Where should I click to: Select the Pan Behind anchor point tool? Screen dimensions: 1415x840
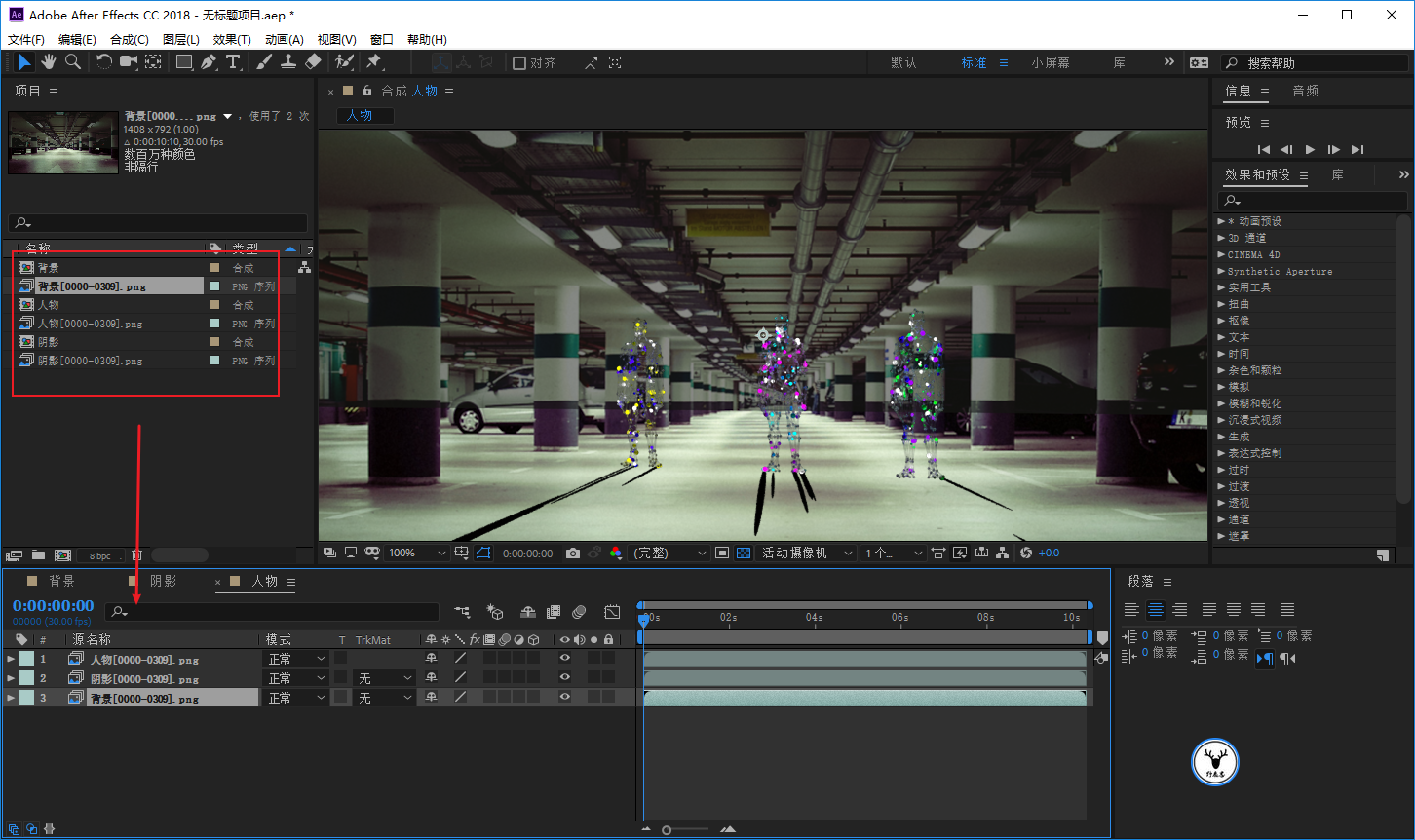tap(154, 62)
